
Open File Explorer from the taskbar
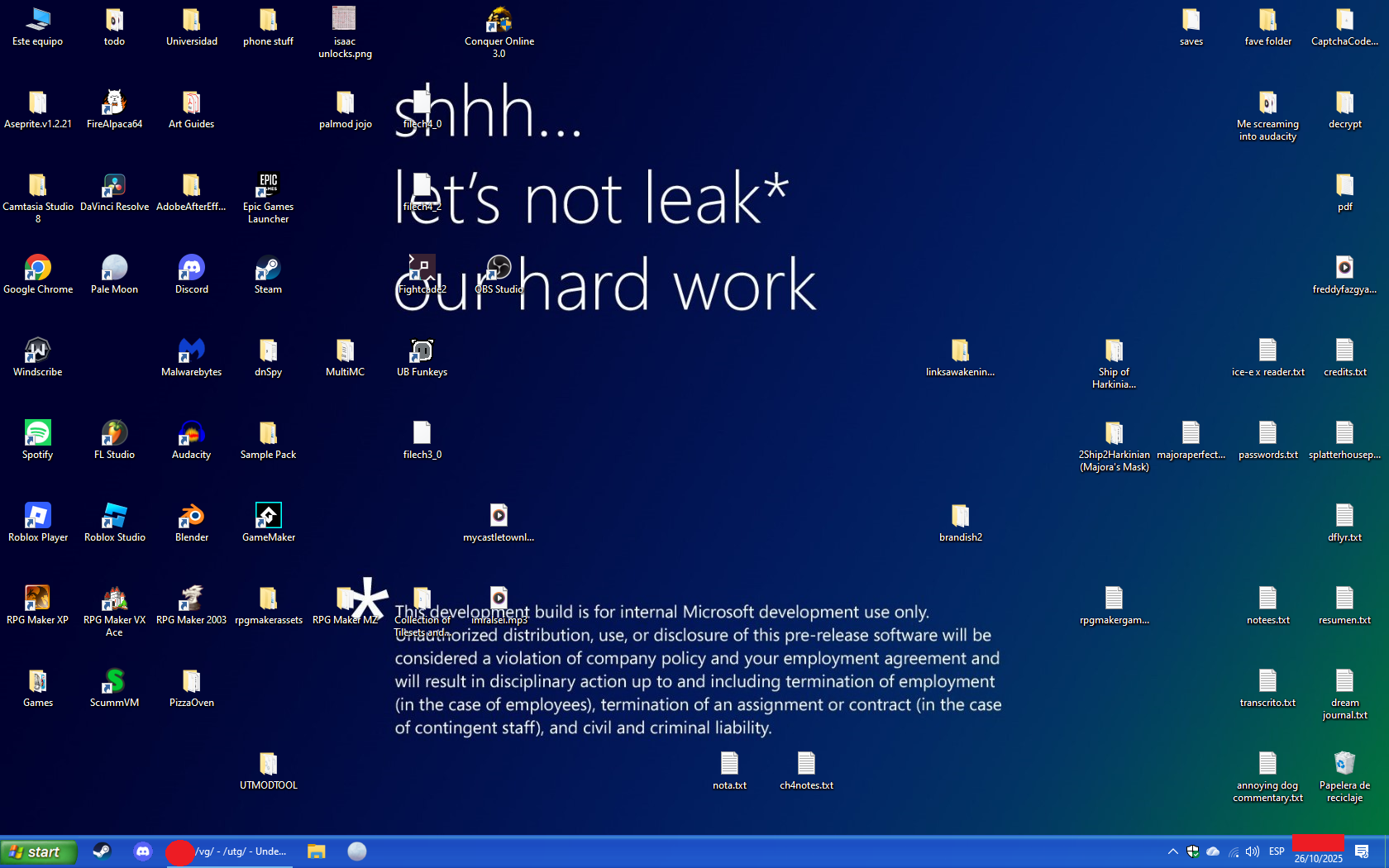click(x=316, y=851)
